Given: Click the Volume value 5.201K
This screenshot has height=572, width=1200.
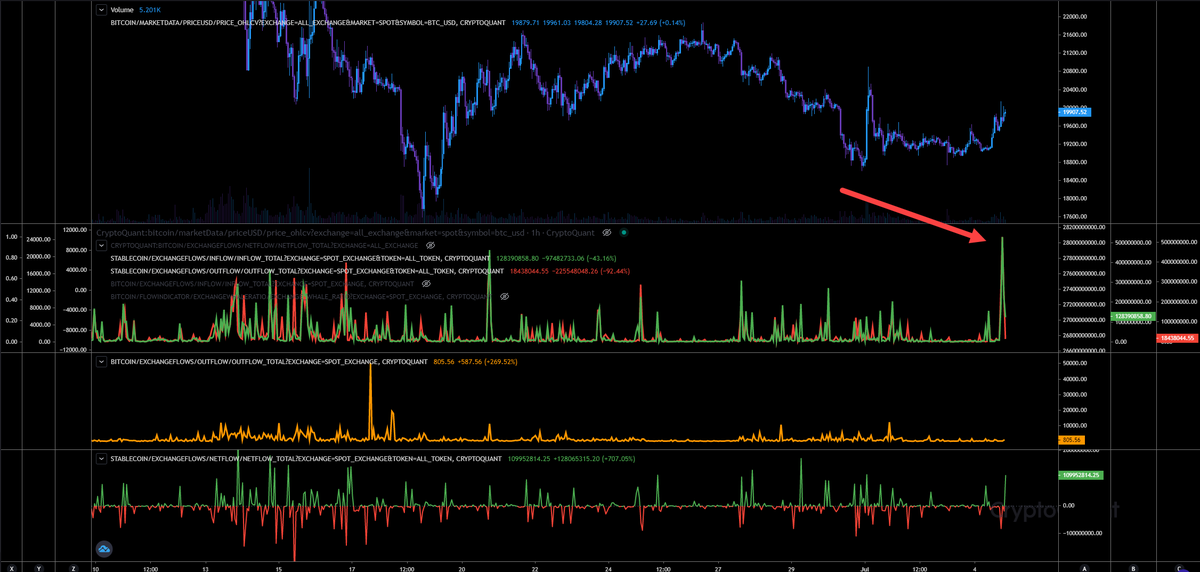Looking at the screenshot, I should pyautogui.click(x=151, y=10).
